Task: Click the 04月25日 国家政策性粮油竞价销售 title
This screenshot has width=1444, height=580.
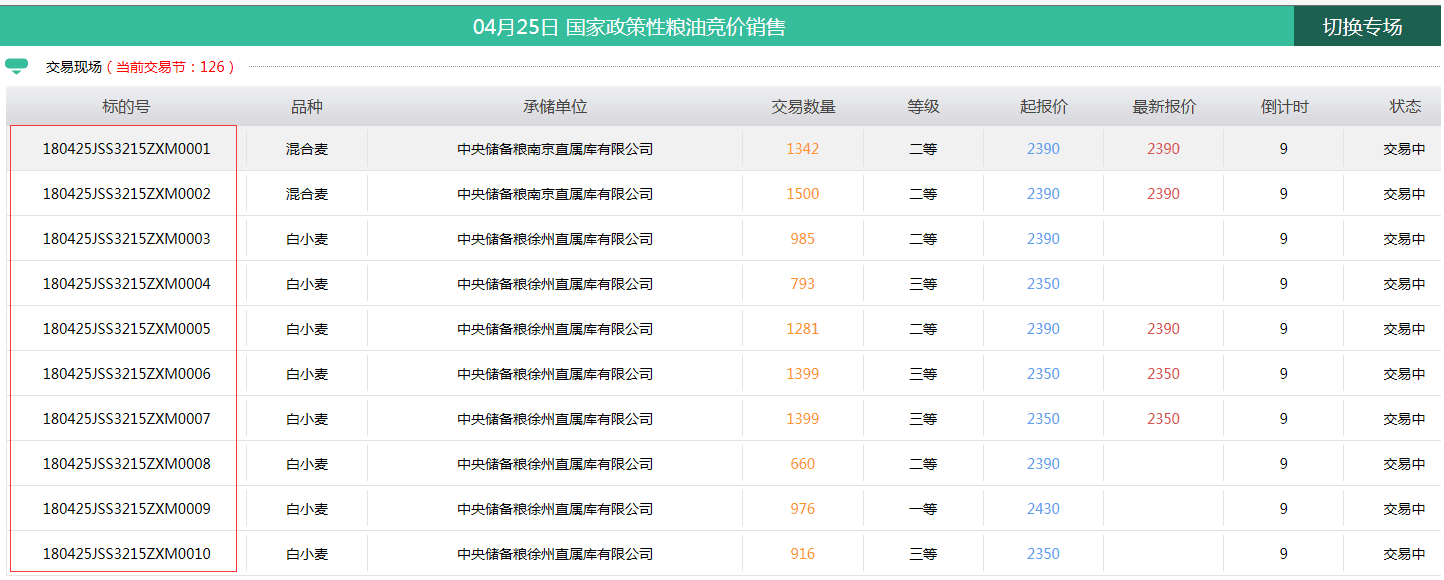Action: tap(629, 27)
